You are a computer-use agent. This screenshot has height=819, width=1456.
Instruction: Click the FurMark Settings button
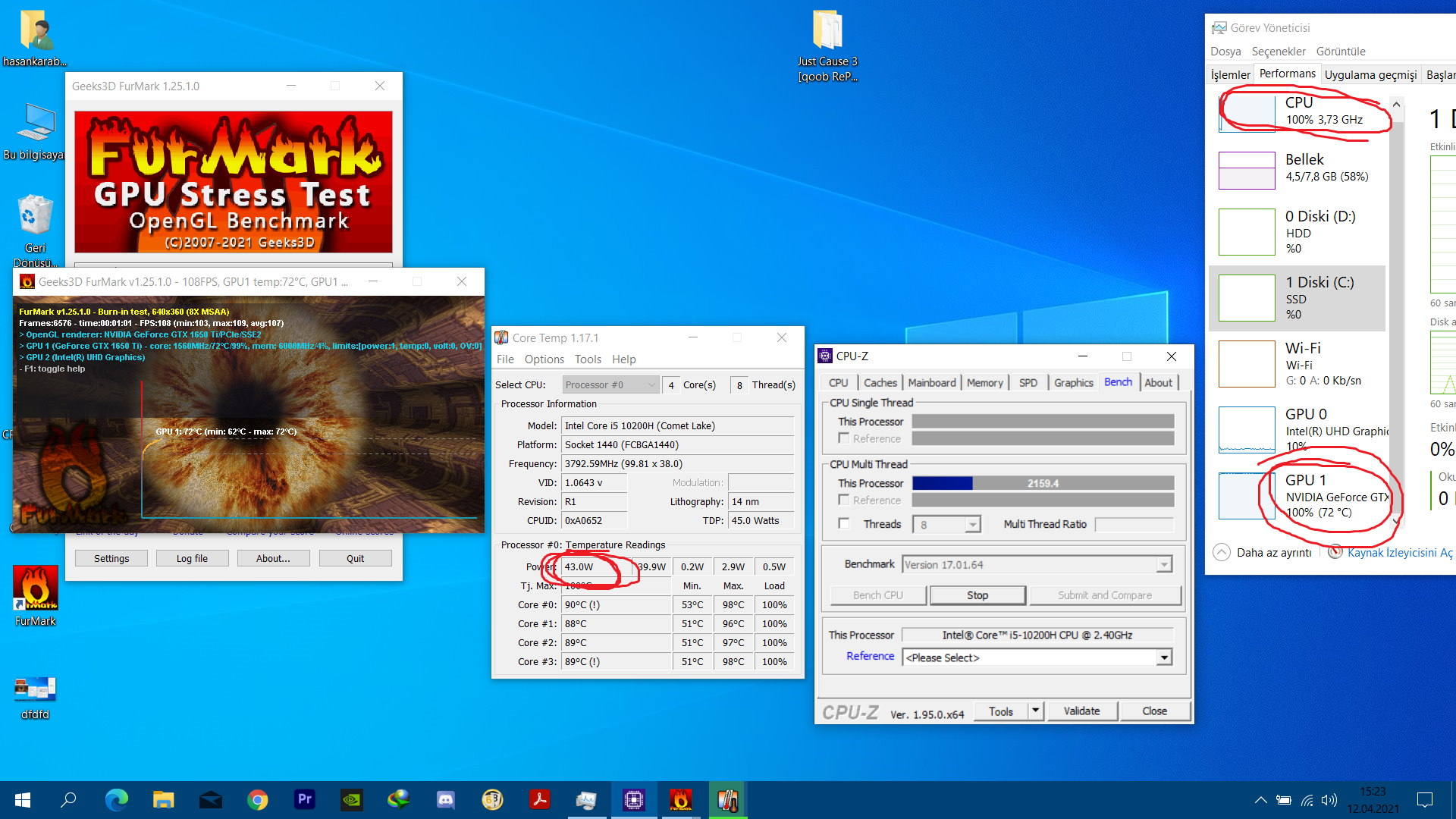pyautogui.click(x=111, y=558)
